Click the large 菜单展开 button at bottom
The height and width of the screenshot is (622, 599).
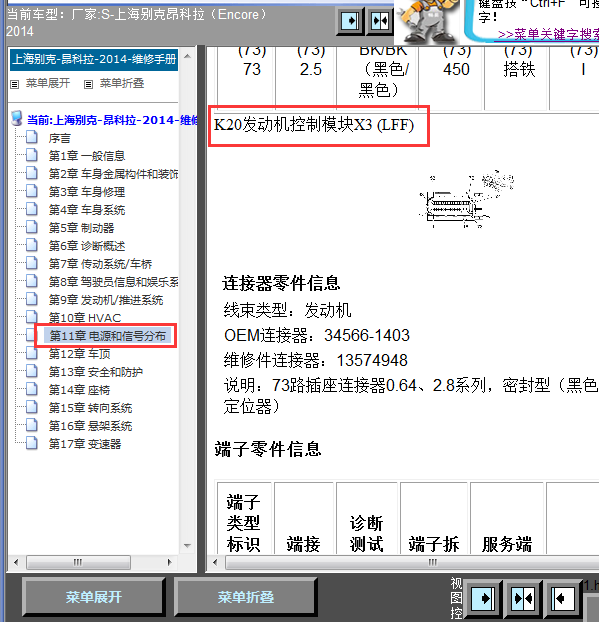[x=94, y=597]
